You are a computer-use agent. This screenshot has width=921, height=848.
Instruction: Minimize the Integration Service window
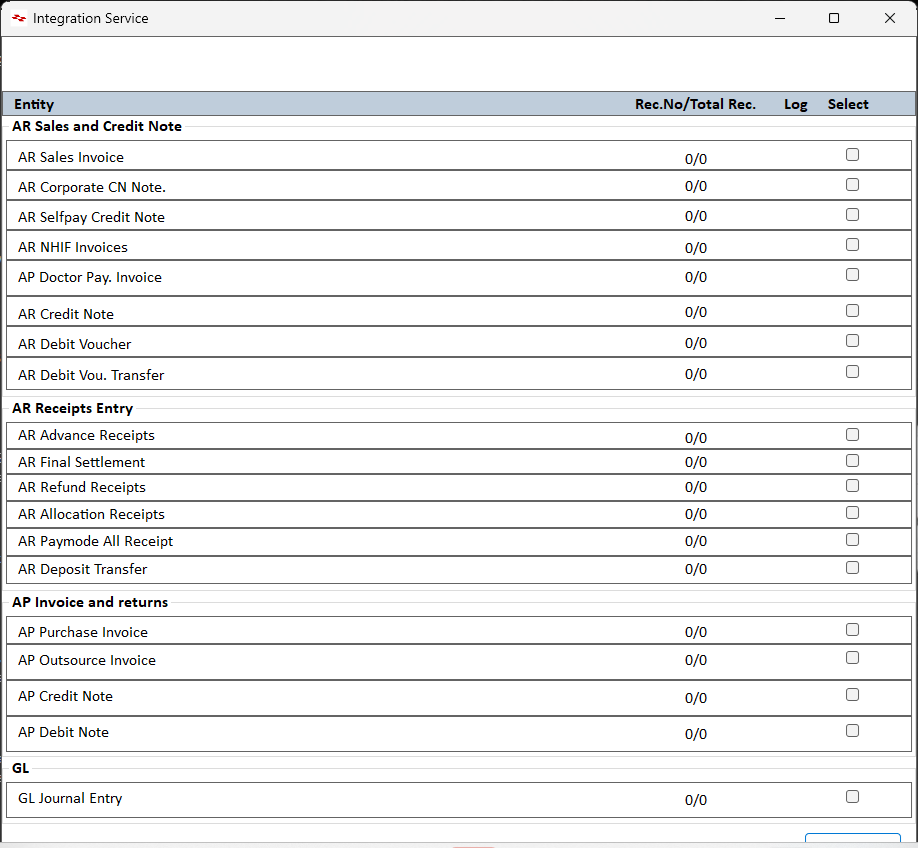tap(778, 18)
